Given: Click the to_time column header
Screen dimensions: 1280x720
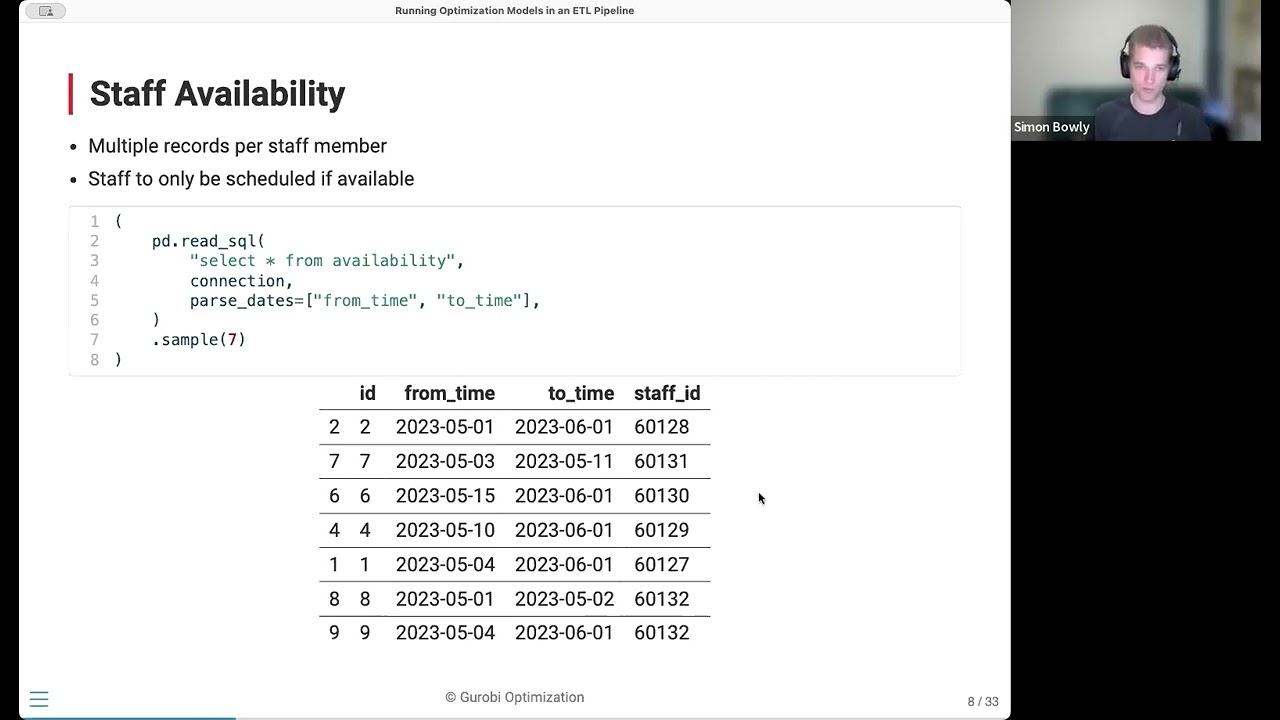Looking at the screenshot, I should pos(580,393).
